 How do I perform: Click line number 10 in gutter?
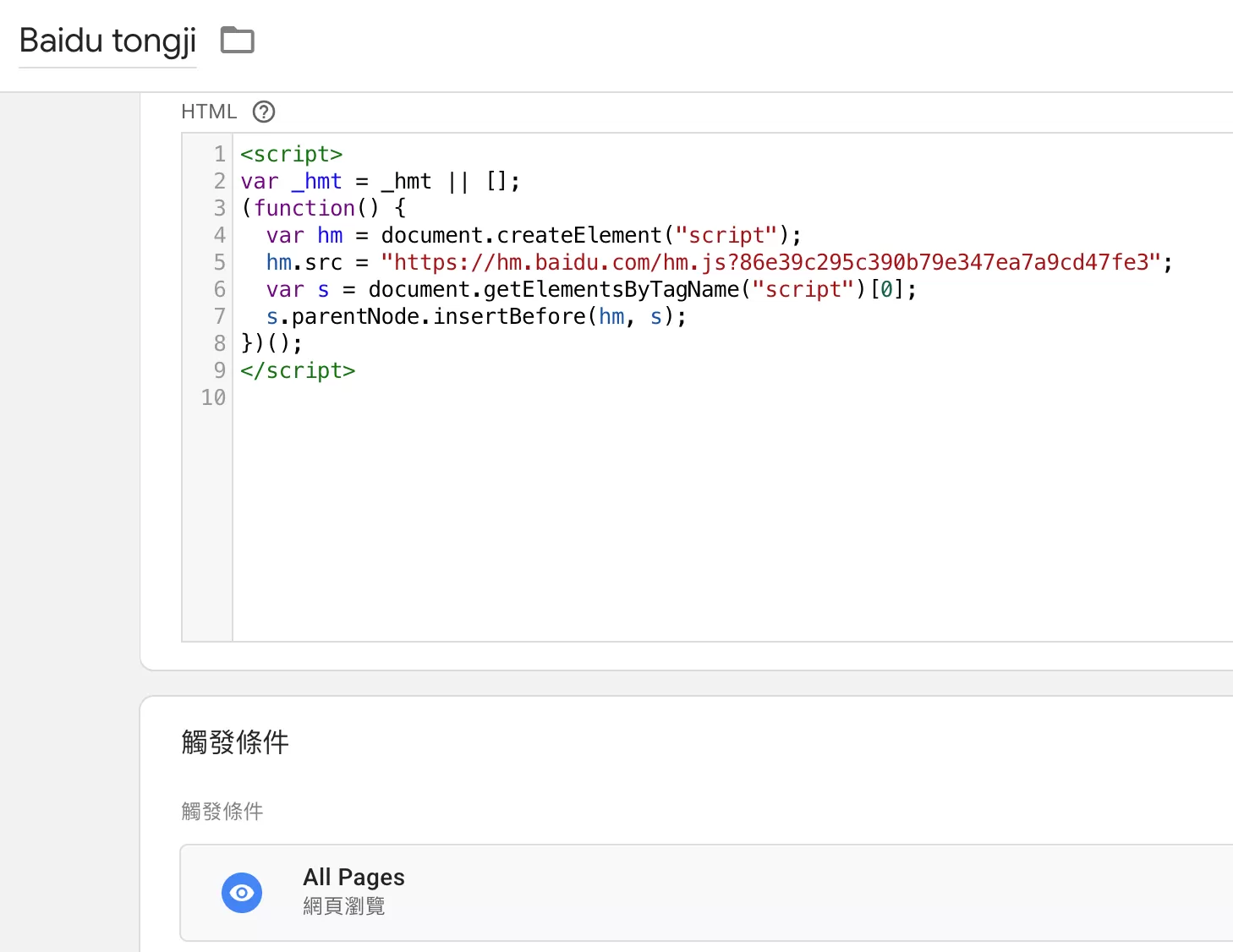(x=213, y=397)
